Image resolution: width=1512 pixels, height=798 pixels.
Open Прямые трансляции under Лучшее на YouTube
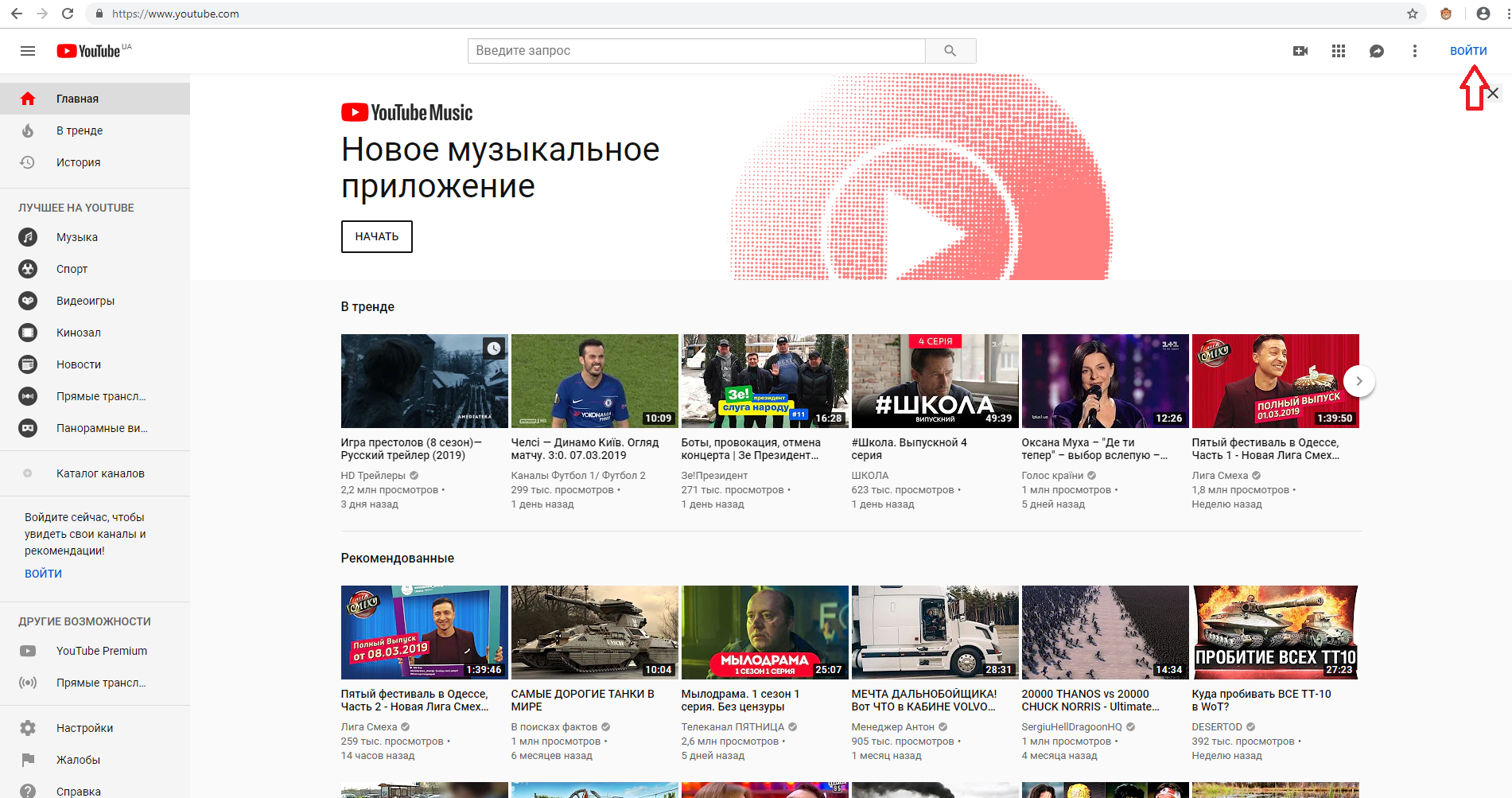[x=95, y=396]
